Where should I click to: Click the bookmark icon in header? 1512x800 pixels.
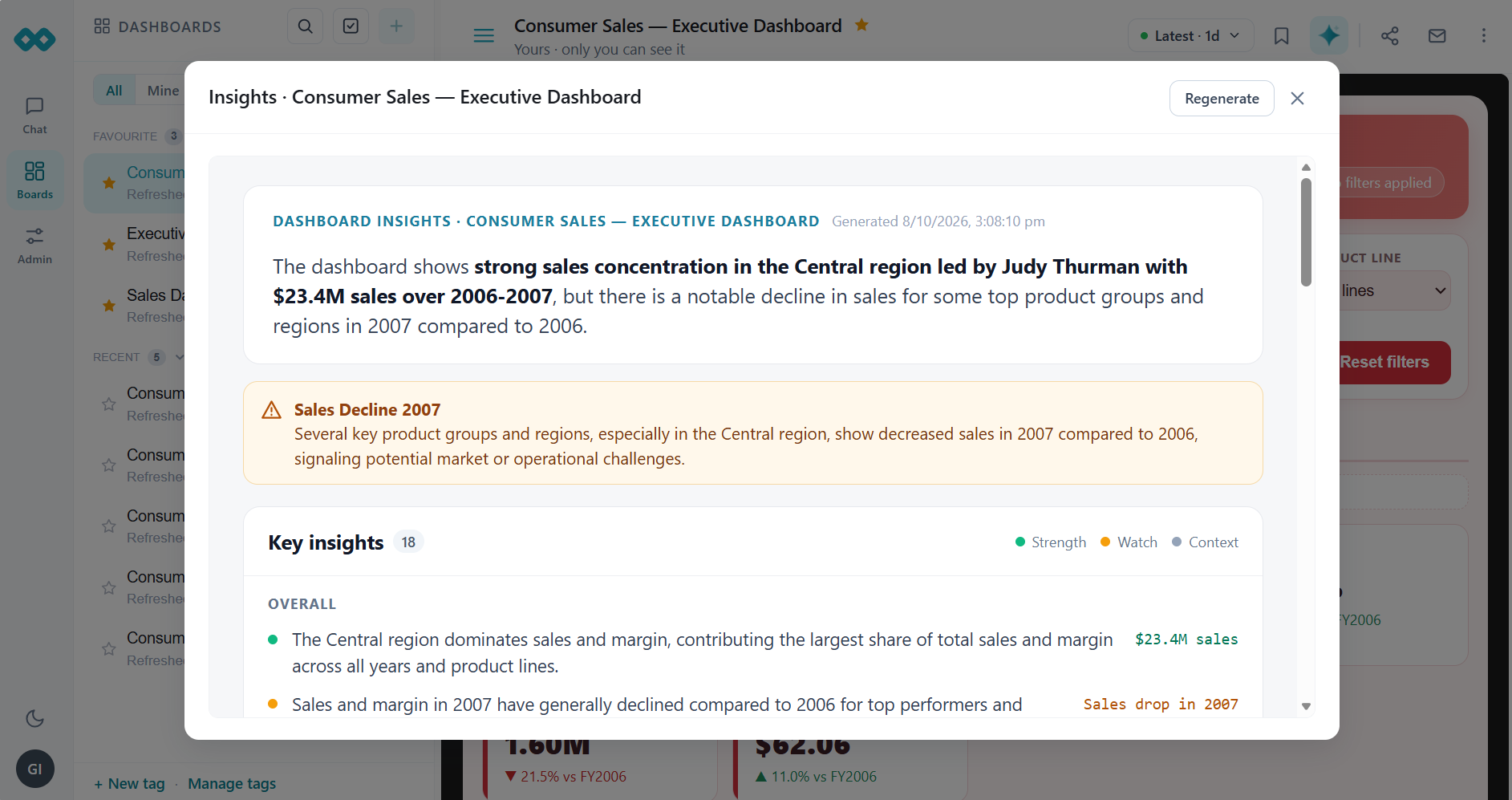pos(1282,35)
